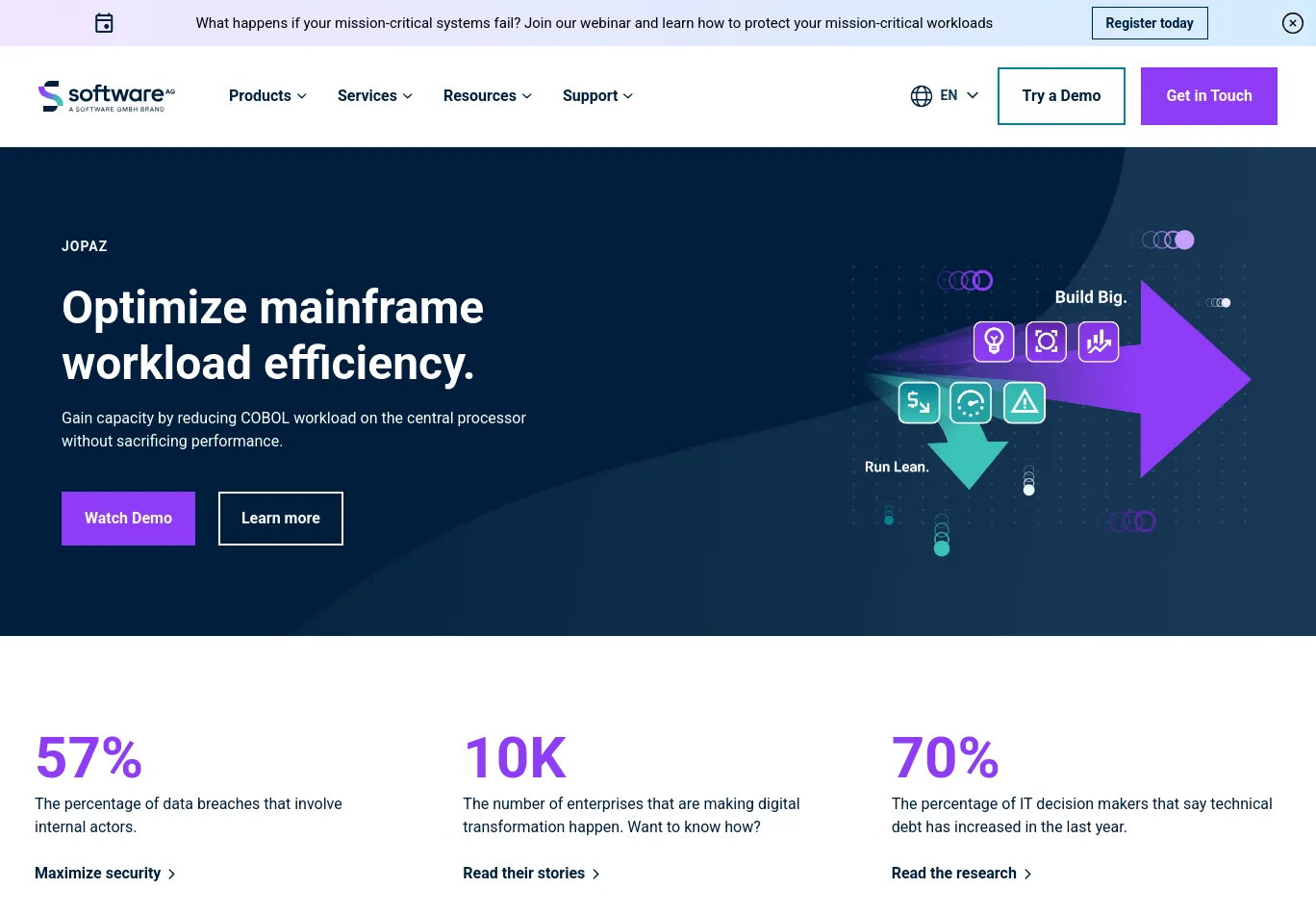
Task: Click the Watch Demo button
Action: click(128, 518)
